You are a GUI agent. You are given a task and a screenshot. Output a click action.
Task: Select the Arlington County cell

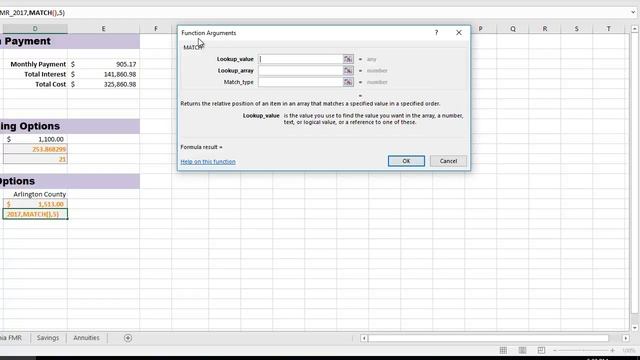click(35, 194)
